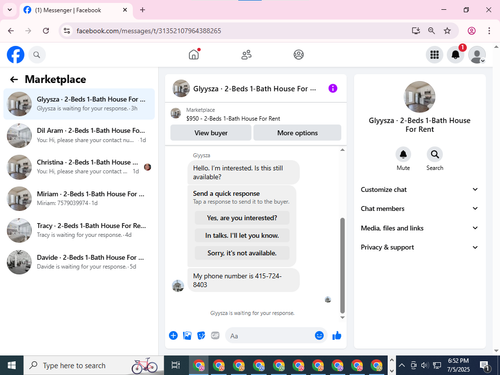Open the Friends icon in top navigation
This screenshot has height=375, width=500.
pos(246,55)
